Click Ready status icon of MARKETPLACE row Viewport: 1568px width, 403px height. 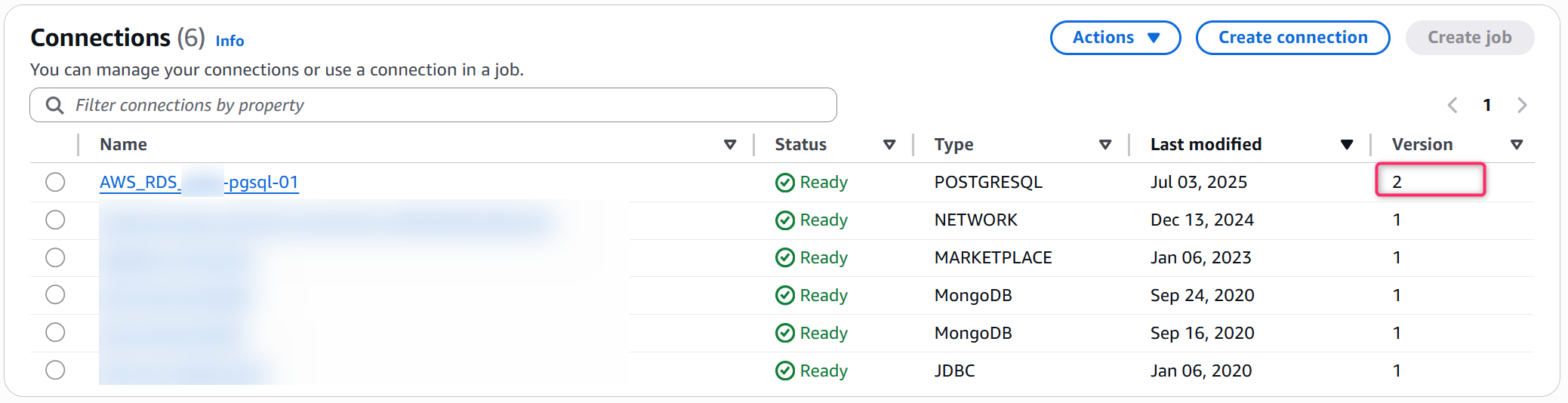785,258
